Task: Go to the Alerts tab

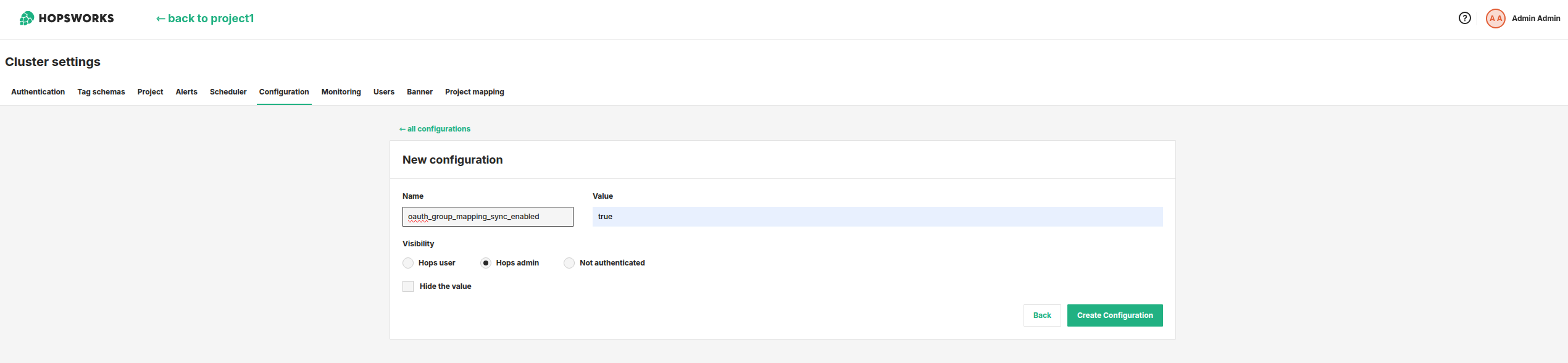Action: tap(186, 92)
